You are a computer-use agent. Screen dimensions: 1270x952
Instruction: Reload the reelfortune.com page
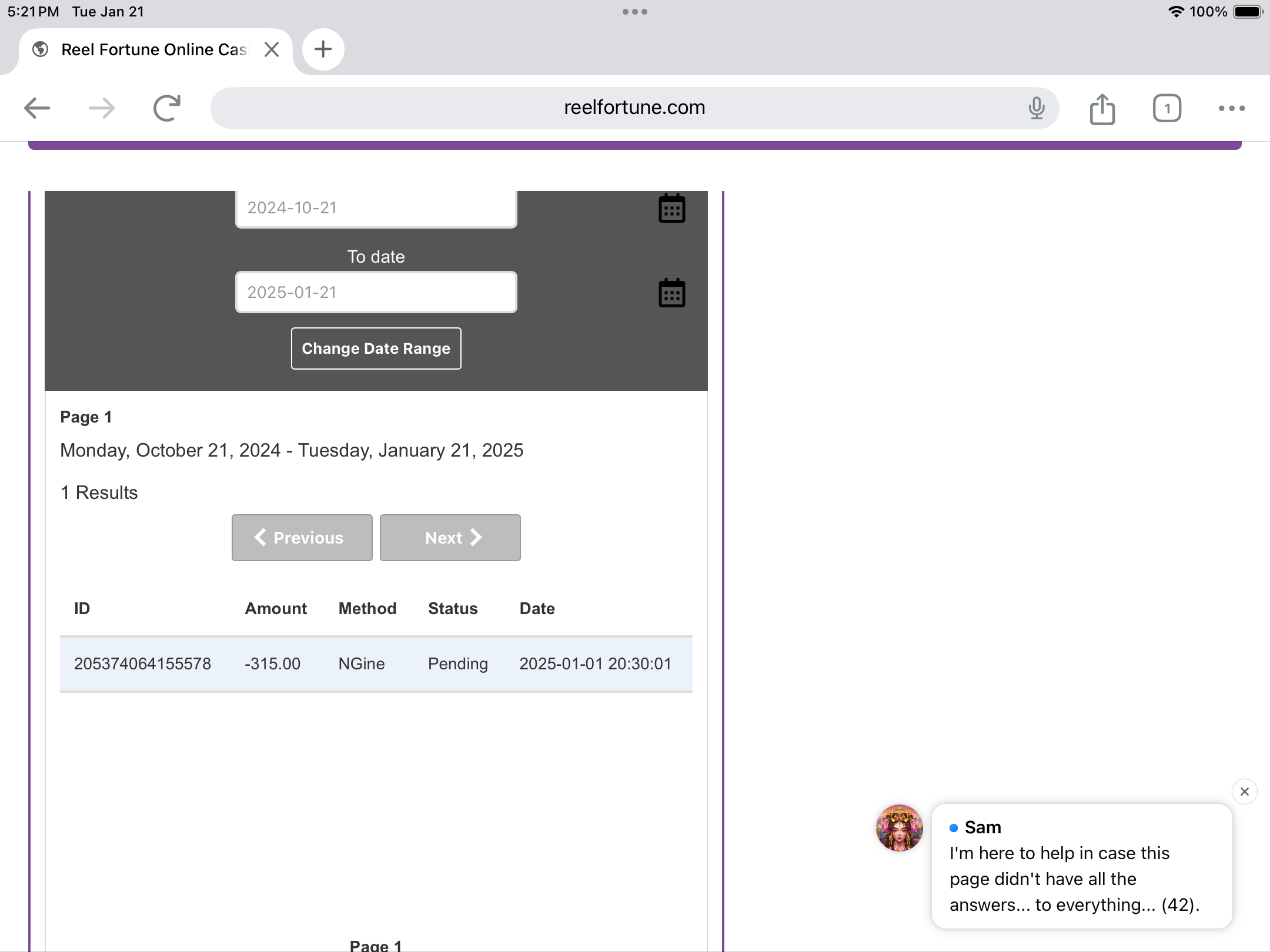167,108
